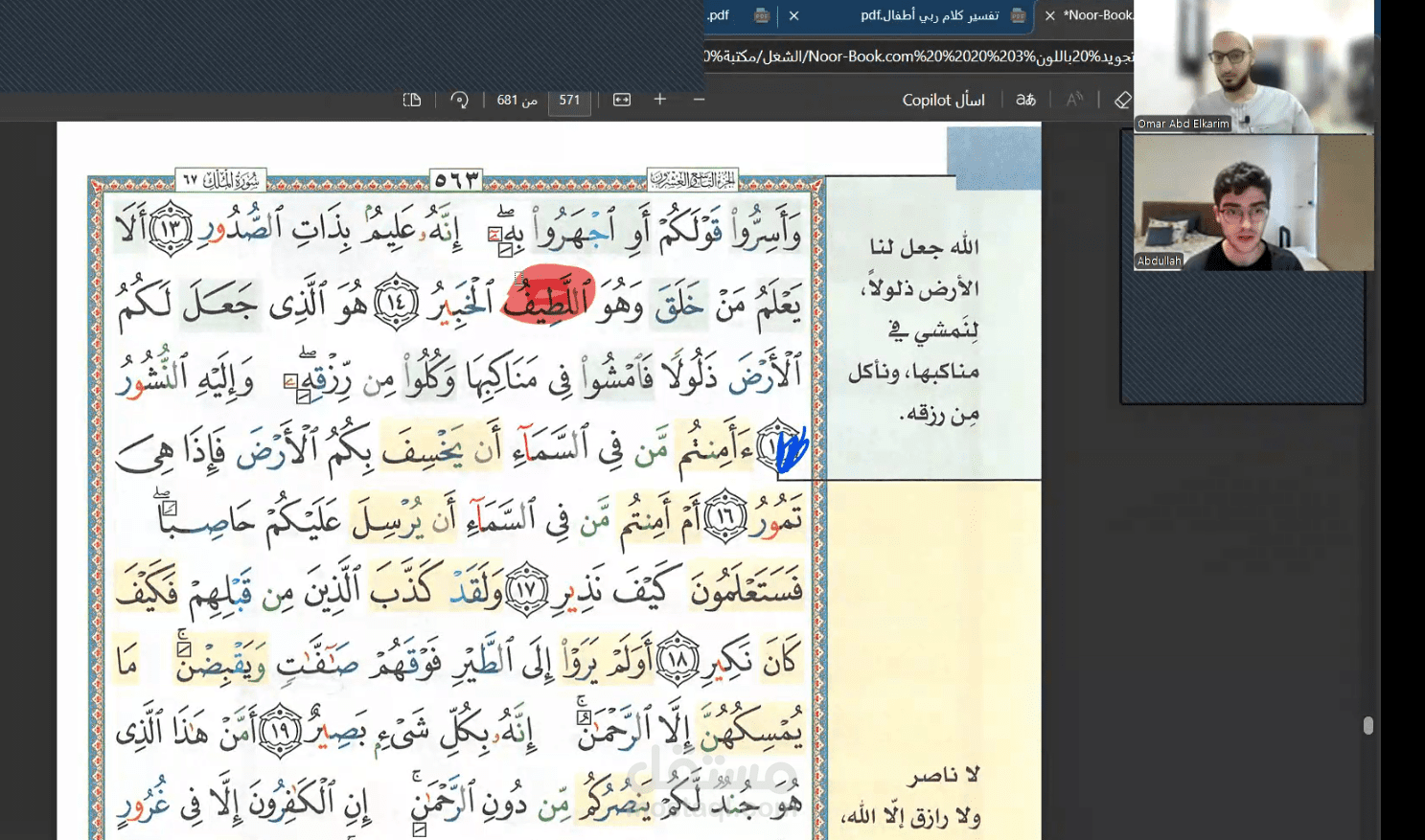This screenshot has width=1425, height=840.
Task: Click Abdullah's video thumbnail
Action: (x=1253, y=202)
